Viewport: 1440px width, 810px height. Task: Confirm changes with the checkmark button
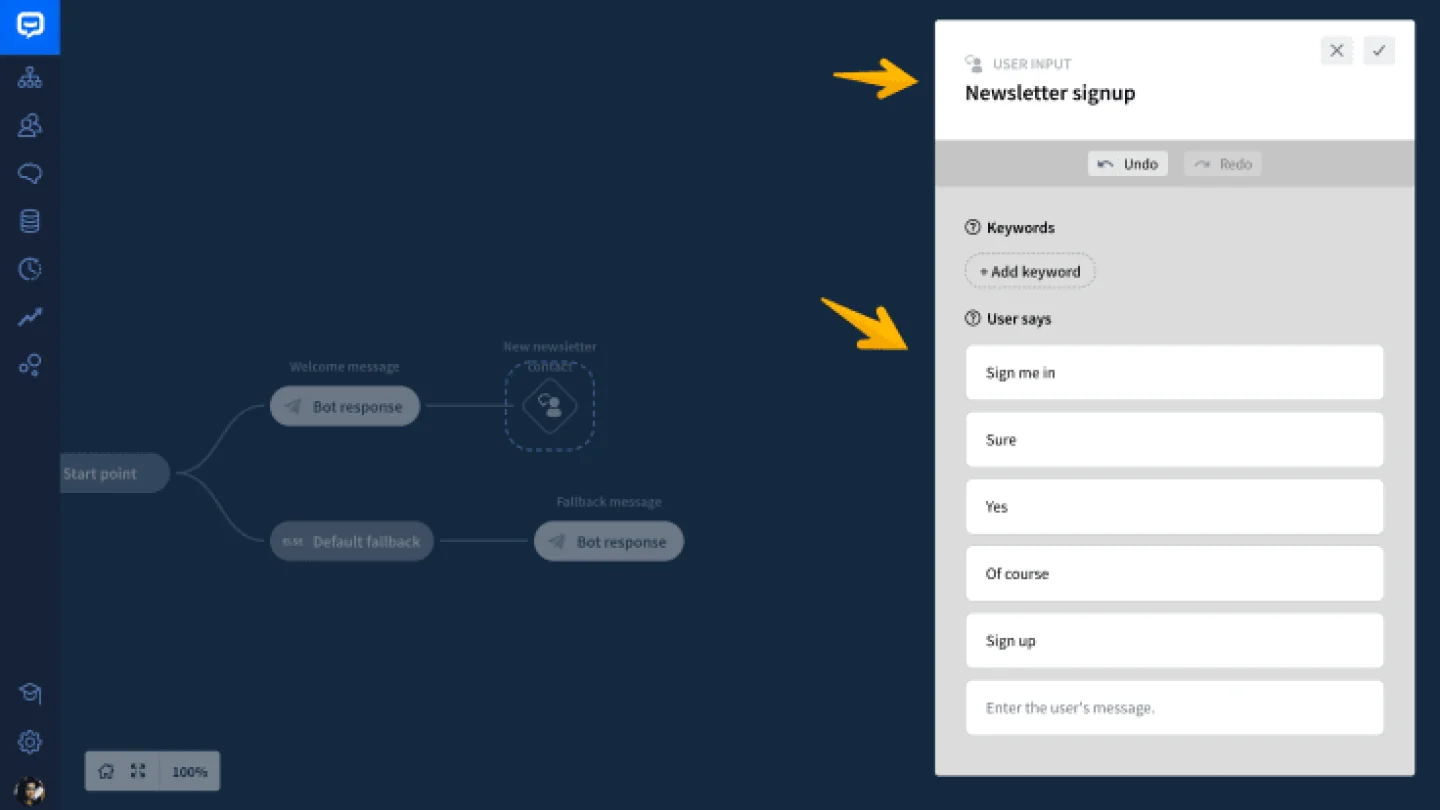tap(1379, 50)
